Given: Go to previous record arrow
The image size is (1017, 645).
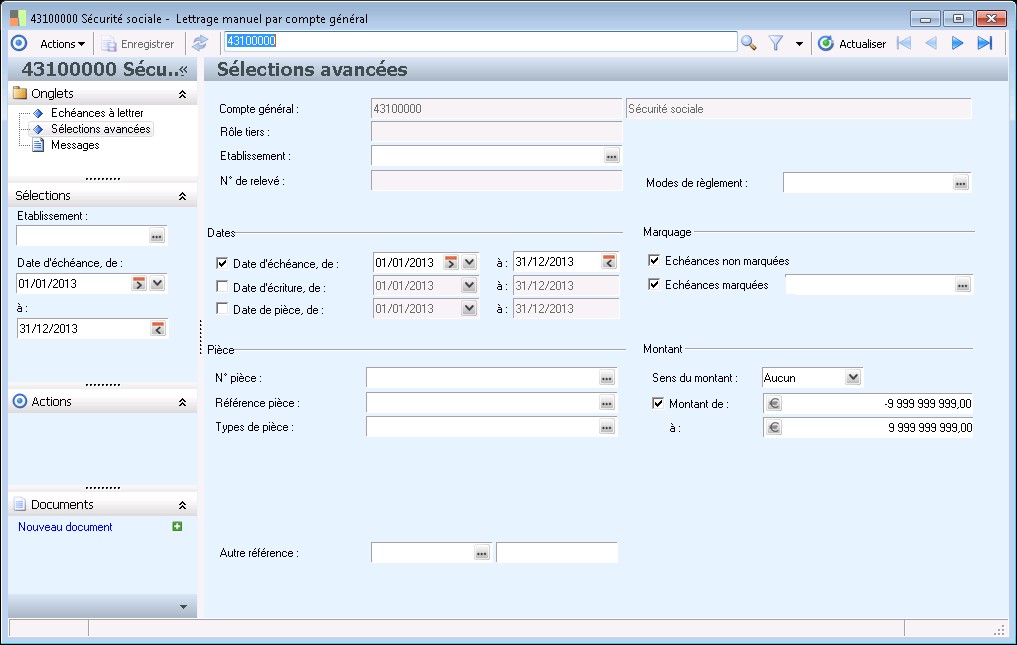Looking at the screenshot, I should click(x=931, y=43).
